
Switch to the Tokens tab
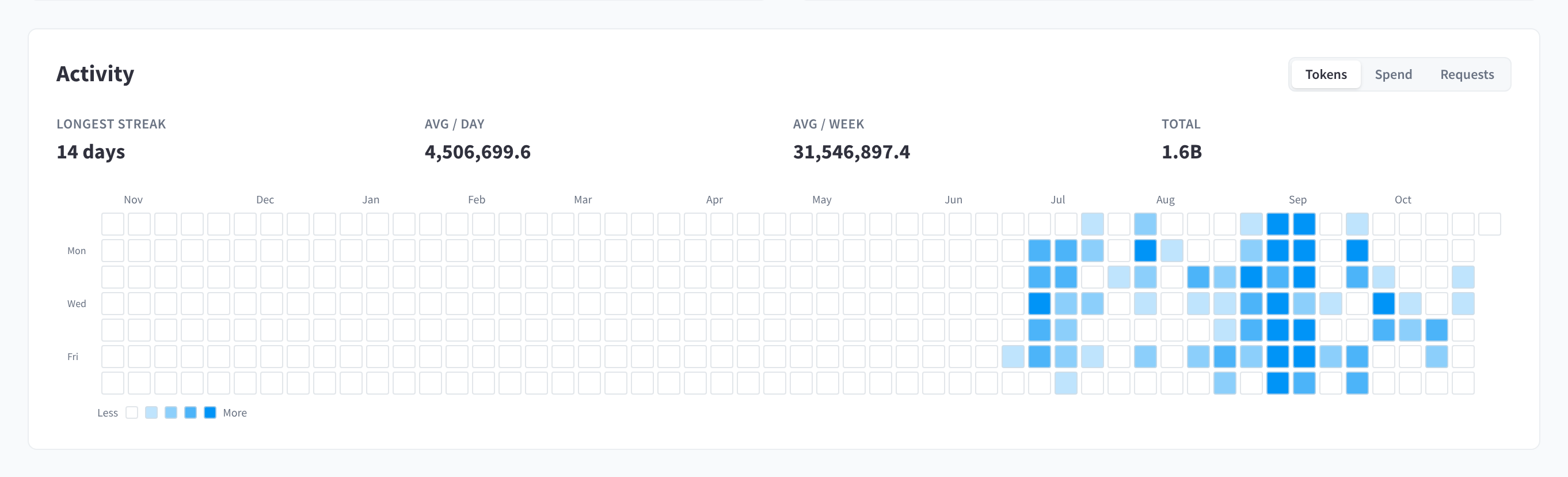(x=1326, y=74)
